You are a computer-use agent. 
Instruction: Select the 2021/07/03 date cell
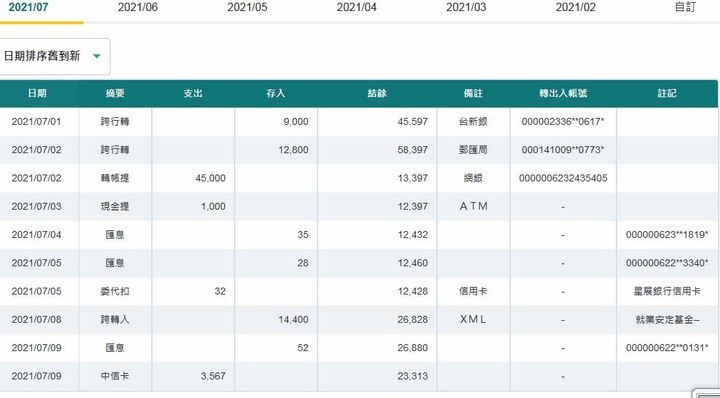click(36, 207)
